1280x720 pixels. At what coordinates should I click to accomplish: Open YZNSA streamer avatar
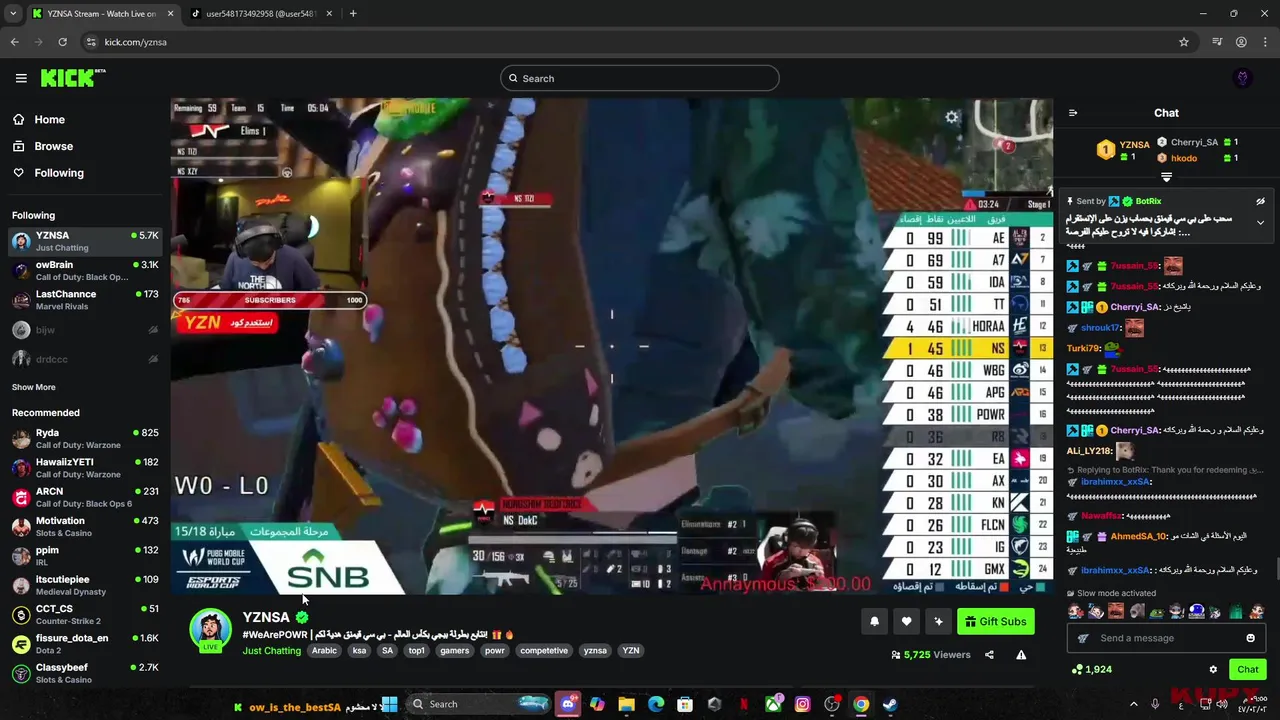click(x=210, y=630)
